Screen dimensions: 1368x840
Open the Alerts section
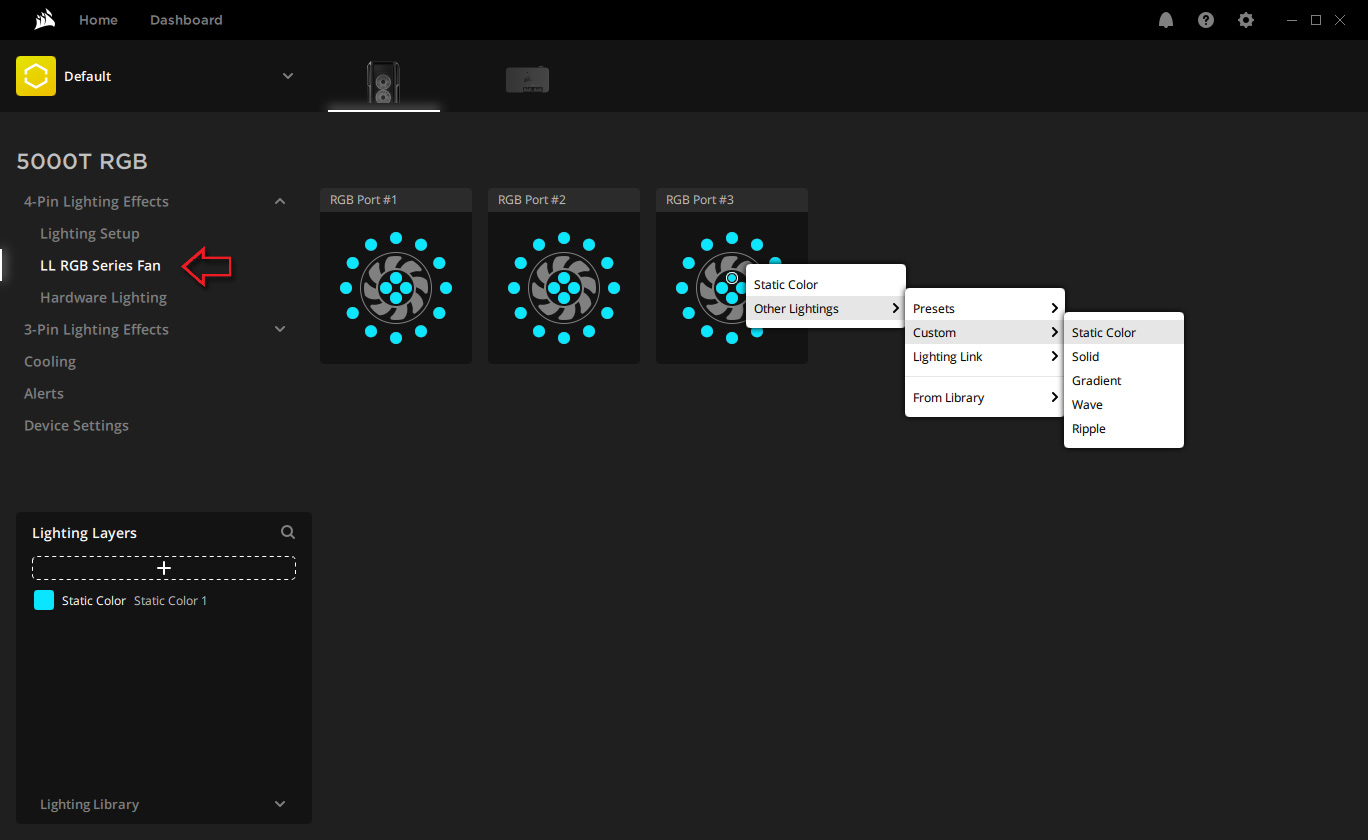[x=44, y=394]
